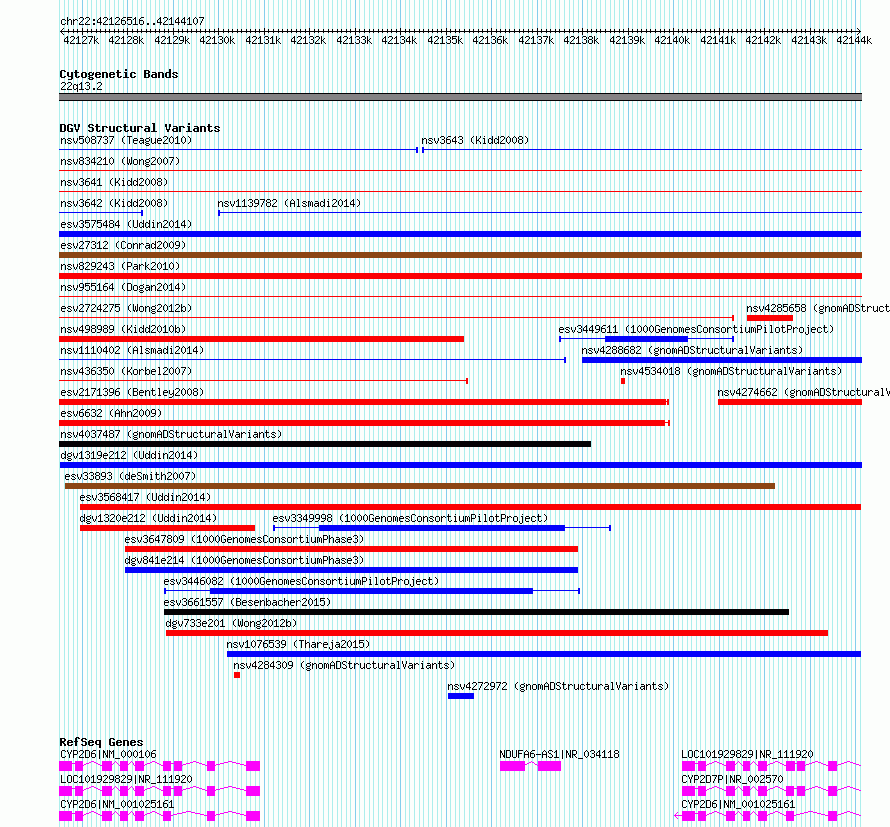
Task: Select the black esv3661557 (Besenbacher2015) bar
Action: point(476,612)
